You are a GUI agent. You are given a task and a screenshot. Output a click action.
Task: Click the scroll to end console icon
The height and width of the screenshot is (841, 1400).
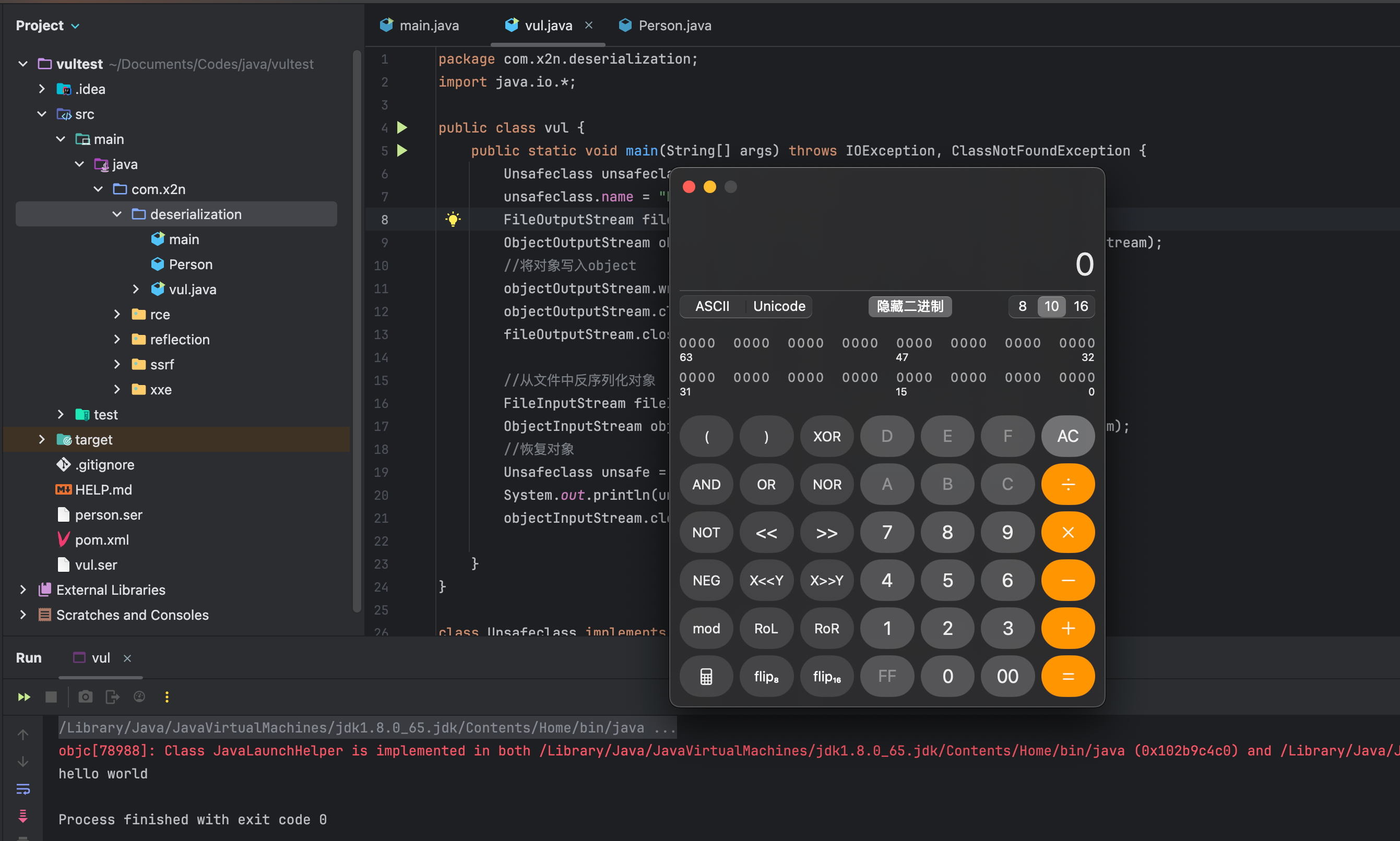22,816
